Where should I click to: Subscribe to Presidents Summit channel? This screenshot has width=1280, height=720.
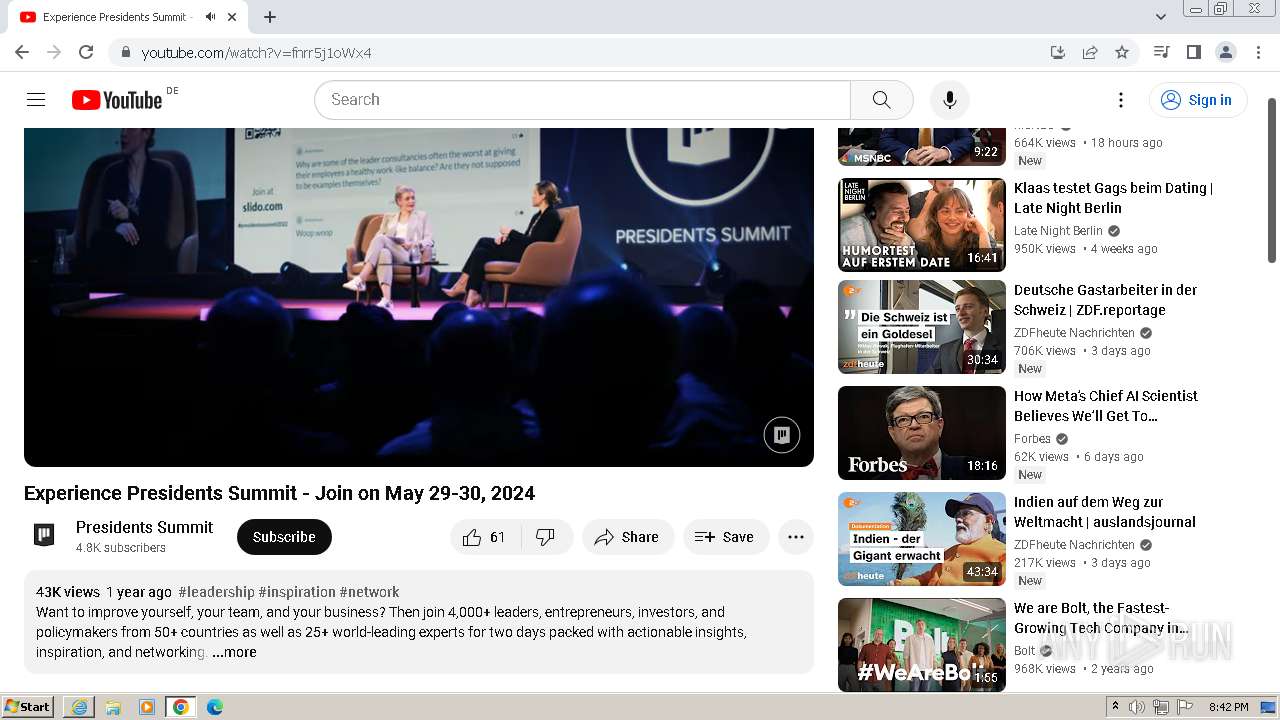pyautogui.click(x=284, y=537)
